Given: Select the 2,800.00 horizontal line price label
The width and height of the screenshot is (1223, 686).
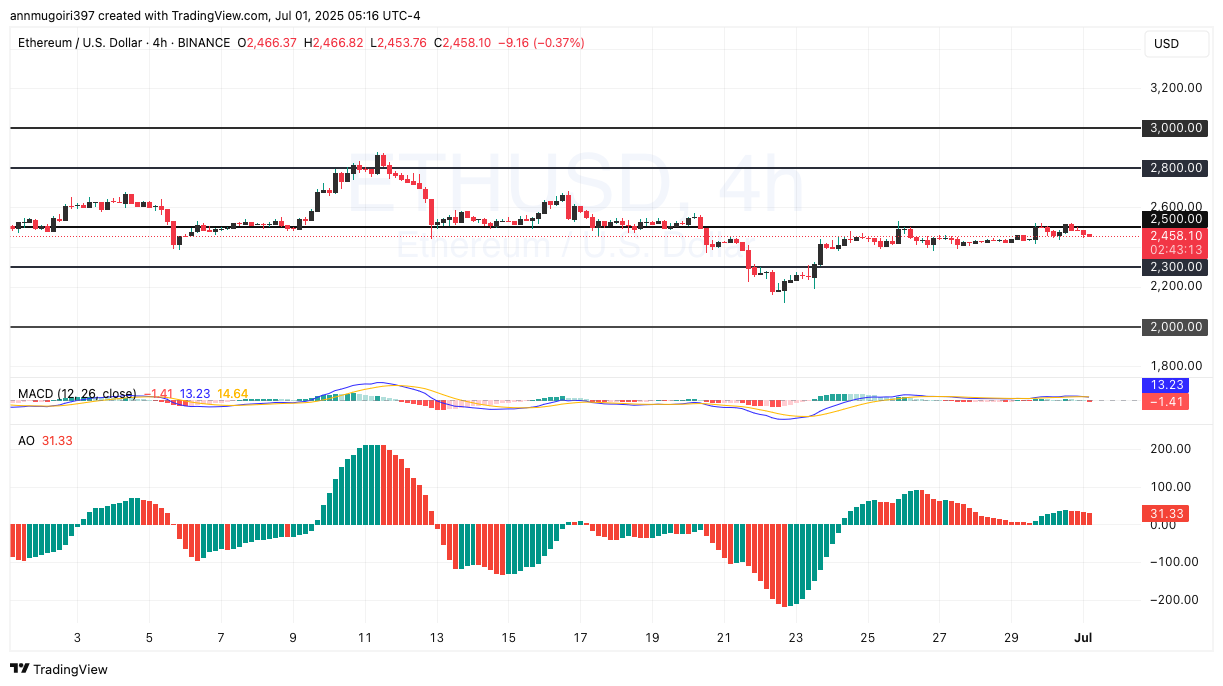Looking at the screenshot, I should [1175, 168].
